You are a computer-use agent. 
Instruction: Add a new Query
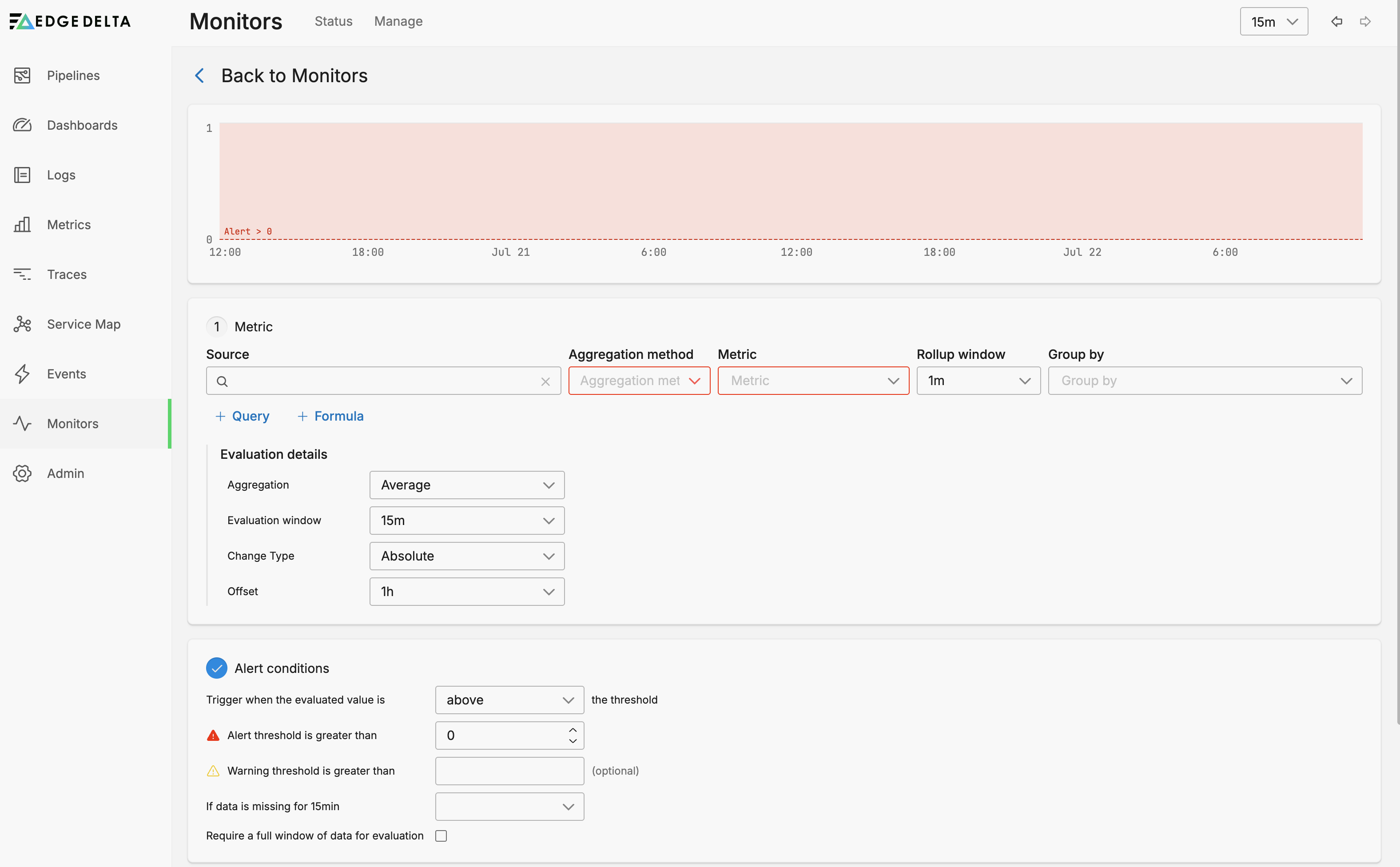point(242,416)
